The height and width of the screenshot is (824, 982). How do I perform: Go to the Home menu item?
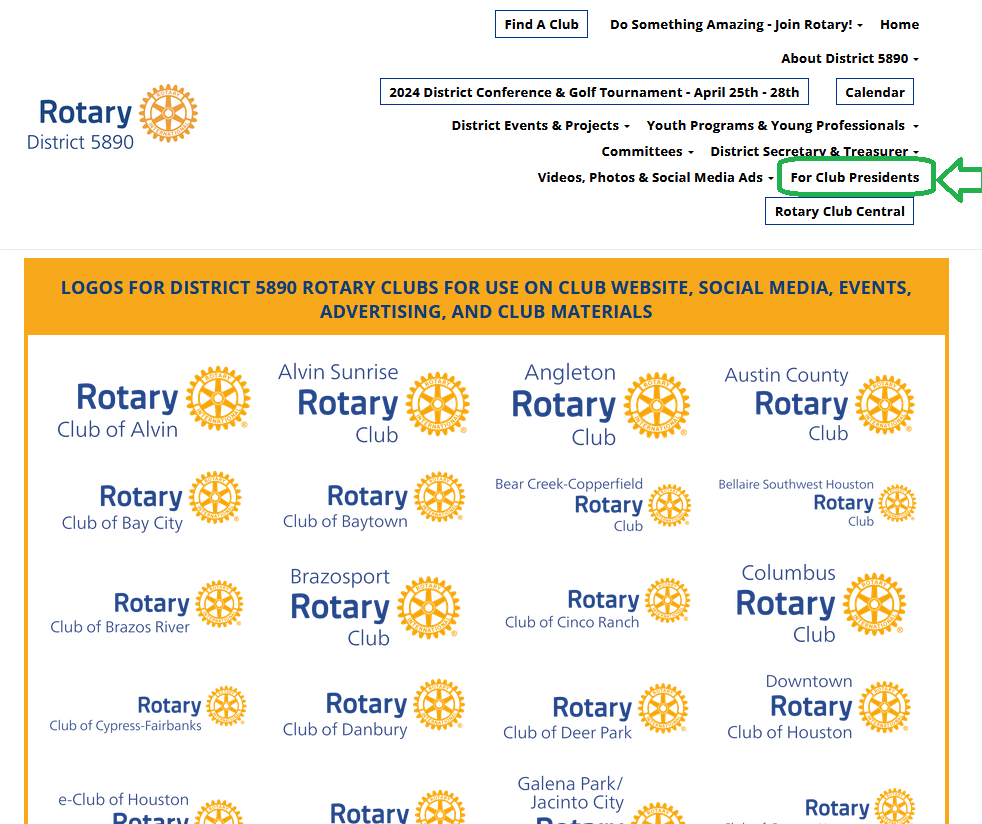(899, 24)
